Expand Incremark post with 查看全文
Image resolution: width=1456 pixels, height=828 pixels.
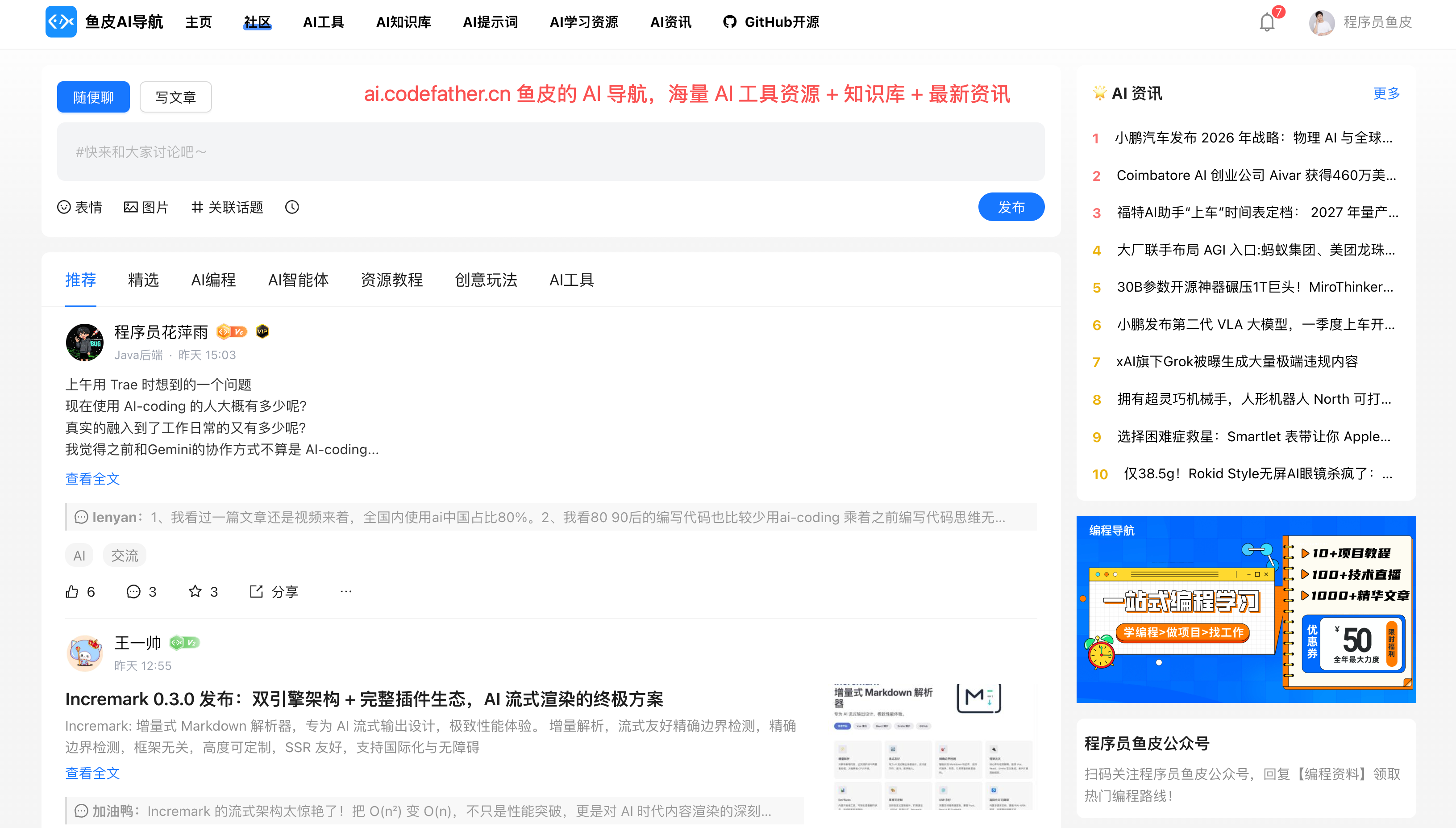(92, 773)
